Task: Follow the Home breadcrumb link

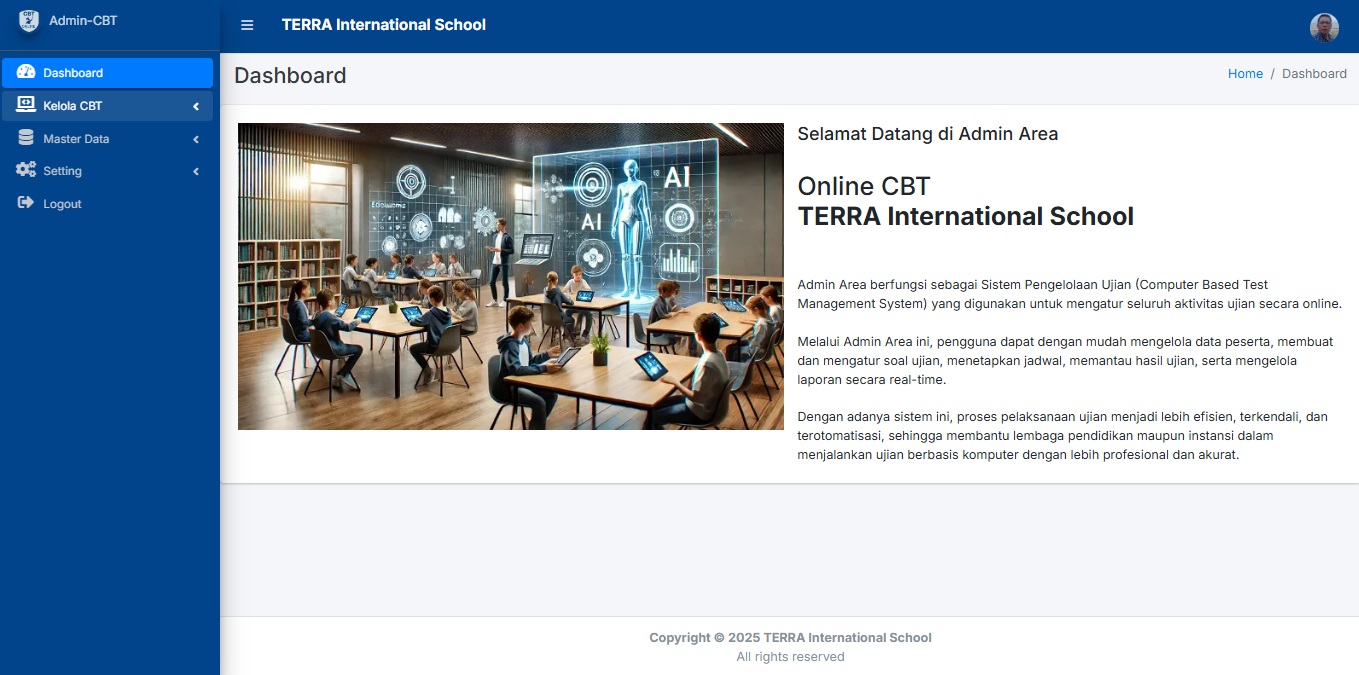Action: 1245,73
